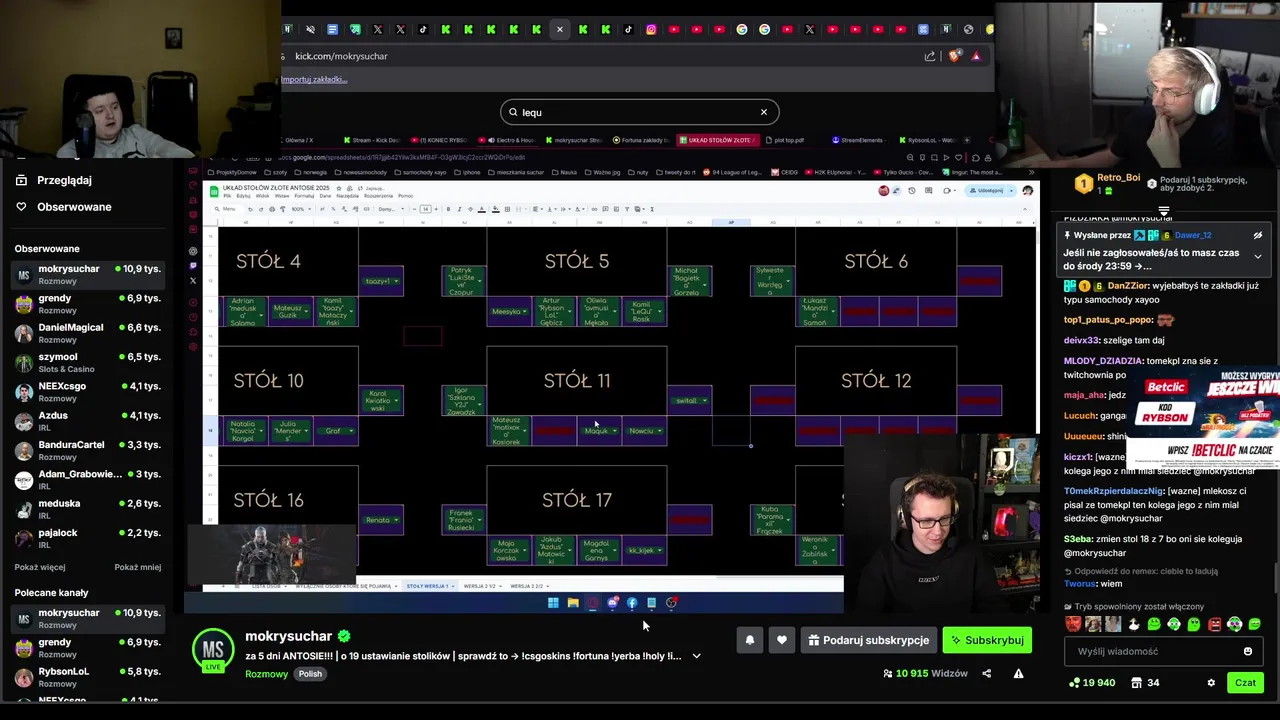Screen dimensions: 1280x720
Task: Select the STÓŁ 12 header cell
Action: pyautogui.click(x=876, y=380)
